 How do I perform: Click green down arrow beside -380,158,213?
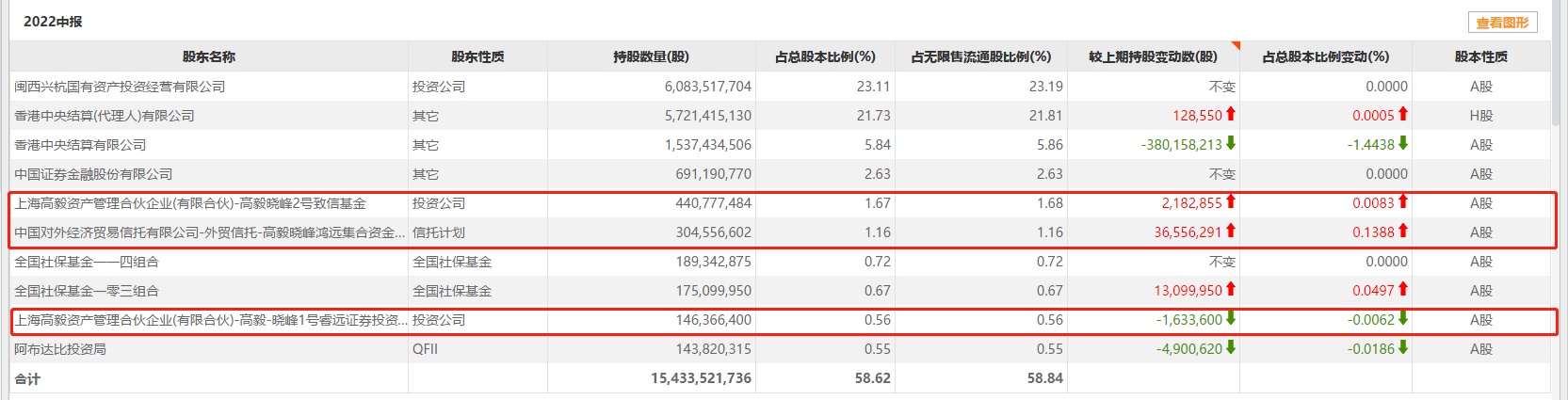[x=1230, y=143]
